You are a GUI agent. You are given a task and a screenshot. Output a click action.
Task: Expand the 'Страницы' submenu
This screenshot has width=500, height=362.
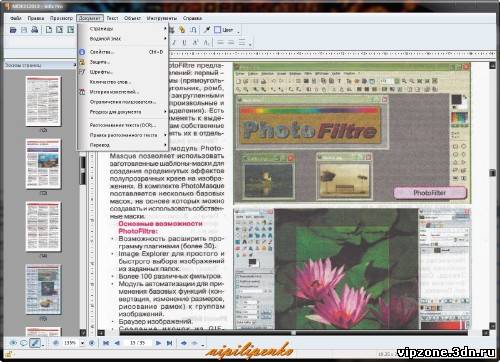[x=123, y=29]
